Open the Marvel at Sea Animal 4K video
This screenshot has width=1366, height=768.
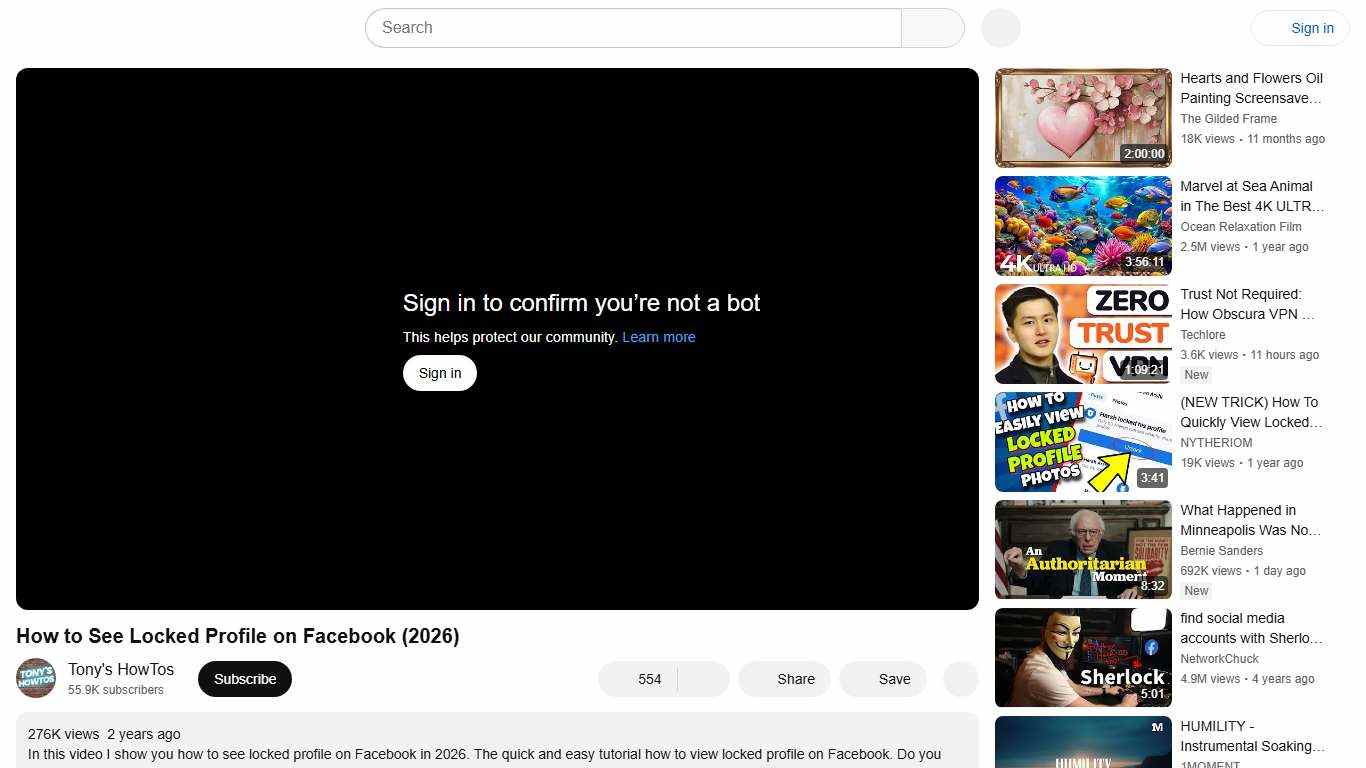click(1082, 225)
